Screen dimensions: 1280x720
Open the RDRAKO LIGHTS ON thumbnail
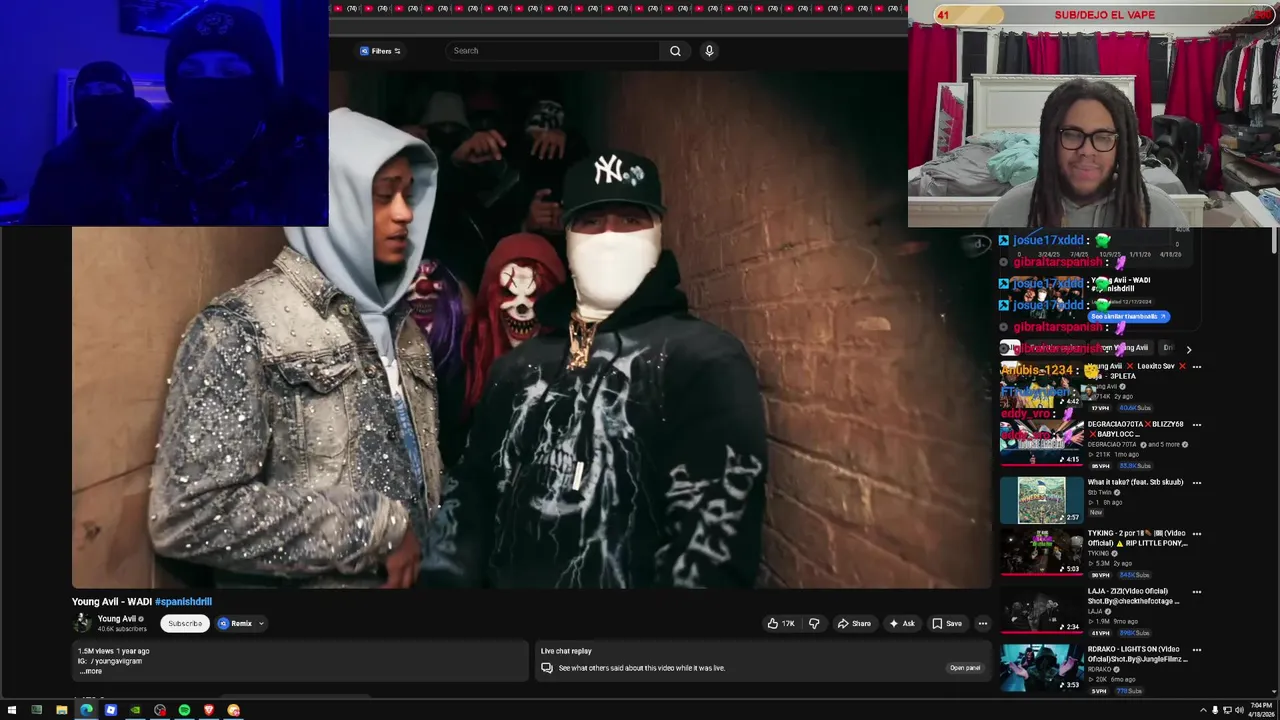[x=1041, y=667]
